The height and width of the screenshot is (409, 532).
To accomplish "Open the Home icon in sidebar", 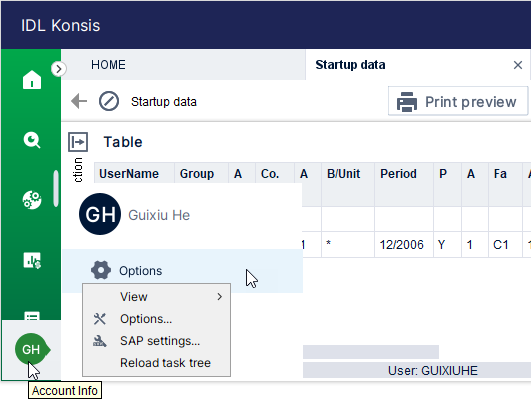I will tap(32, 80).
